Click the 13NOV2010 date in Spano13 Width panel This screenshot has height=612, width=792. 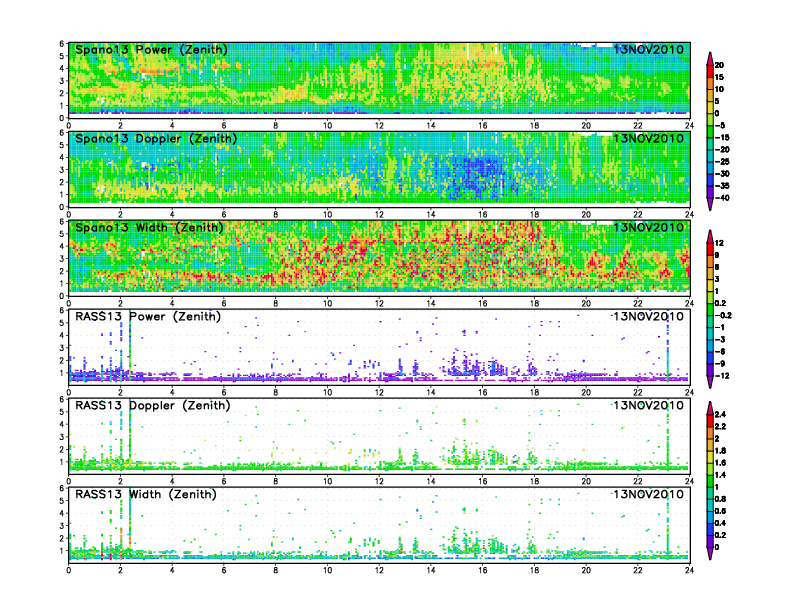[648, 227]
